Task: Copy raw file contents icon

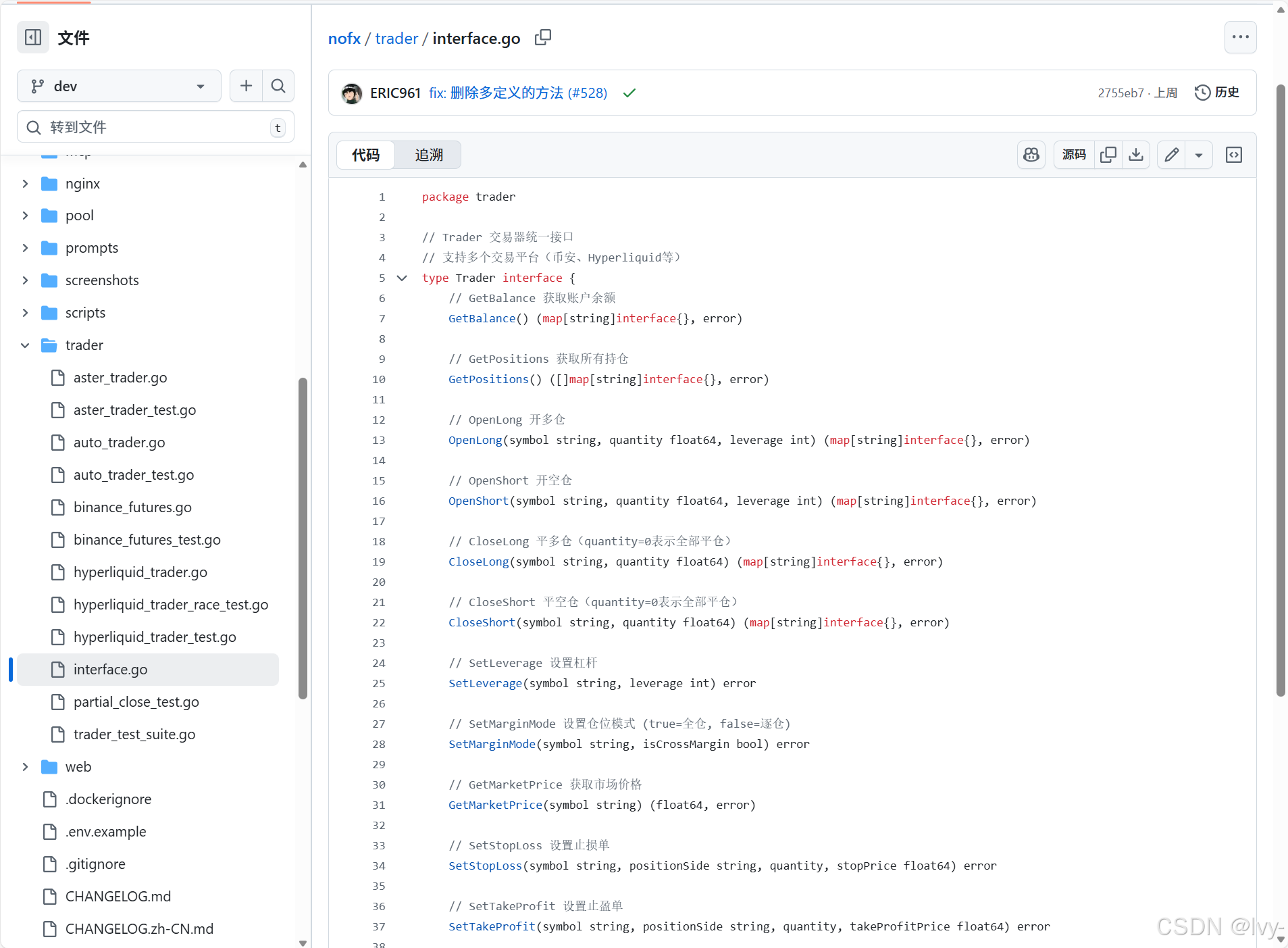Action: pyautogui.click(x=1108, y=155)
